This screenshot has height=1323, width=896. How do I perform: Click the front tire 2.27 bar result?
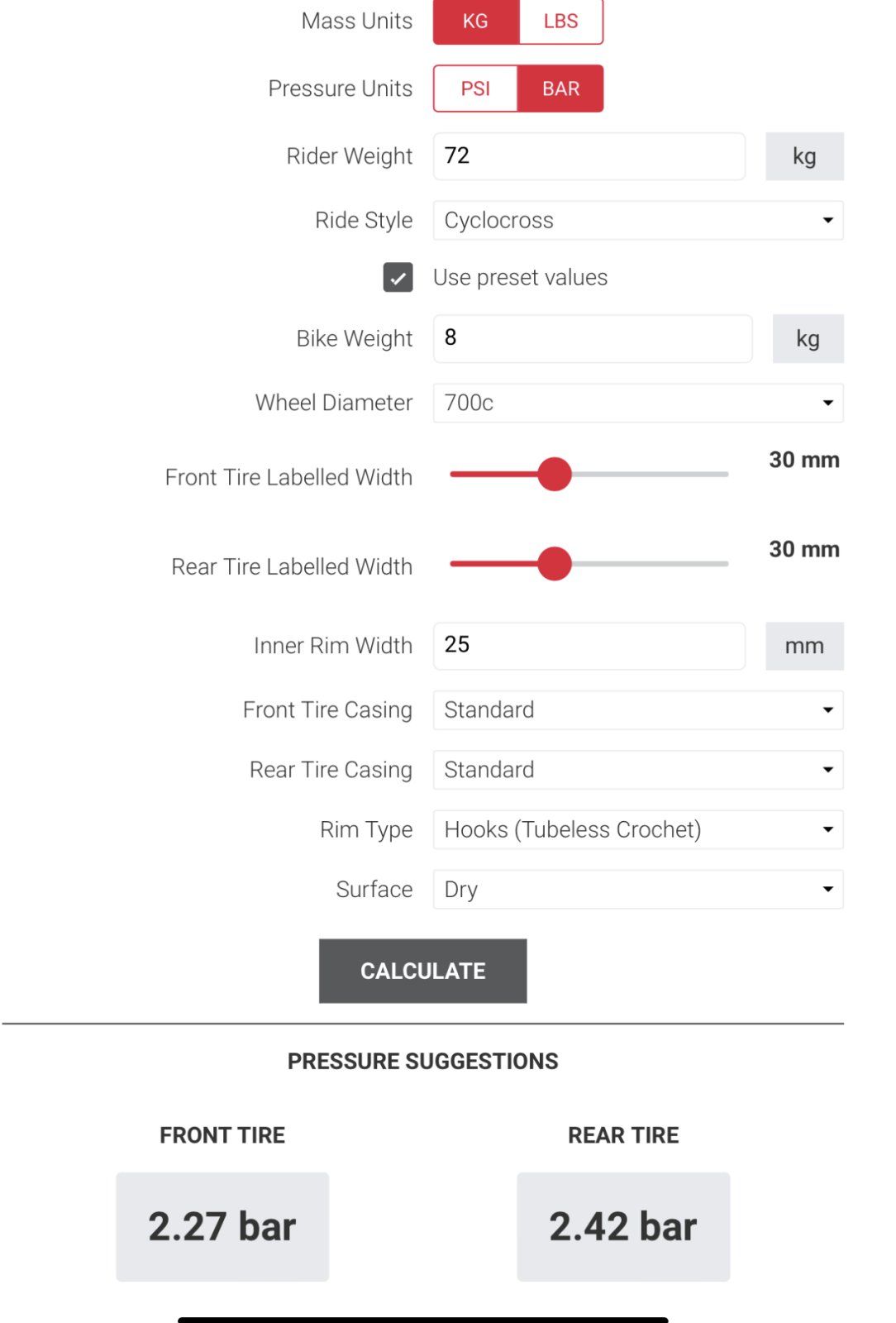[222, 1226]
